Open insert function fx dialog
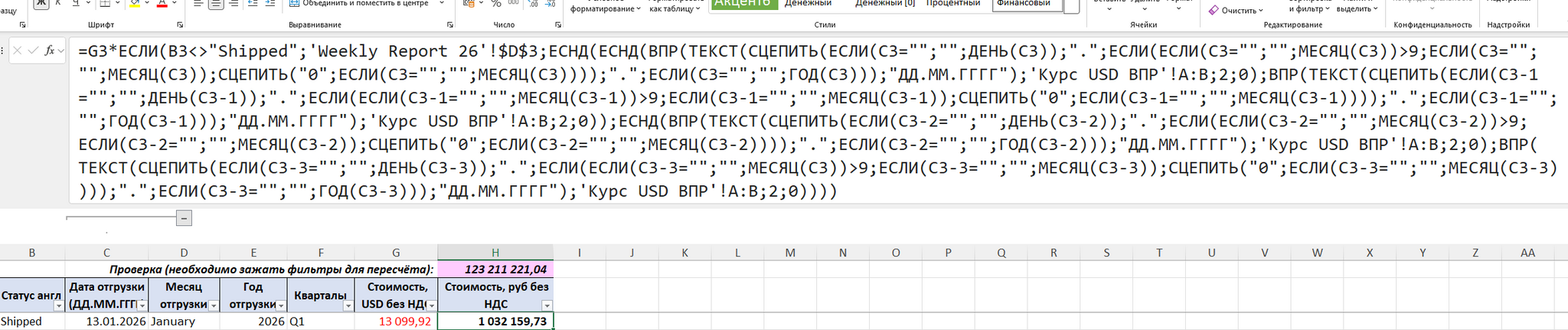This screenshot has width=1568, height=330. tap(49, 51)
